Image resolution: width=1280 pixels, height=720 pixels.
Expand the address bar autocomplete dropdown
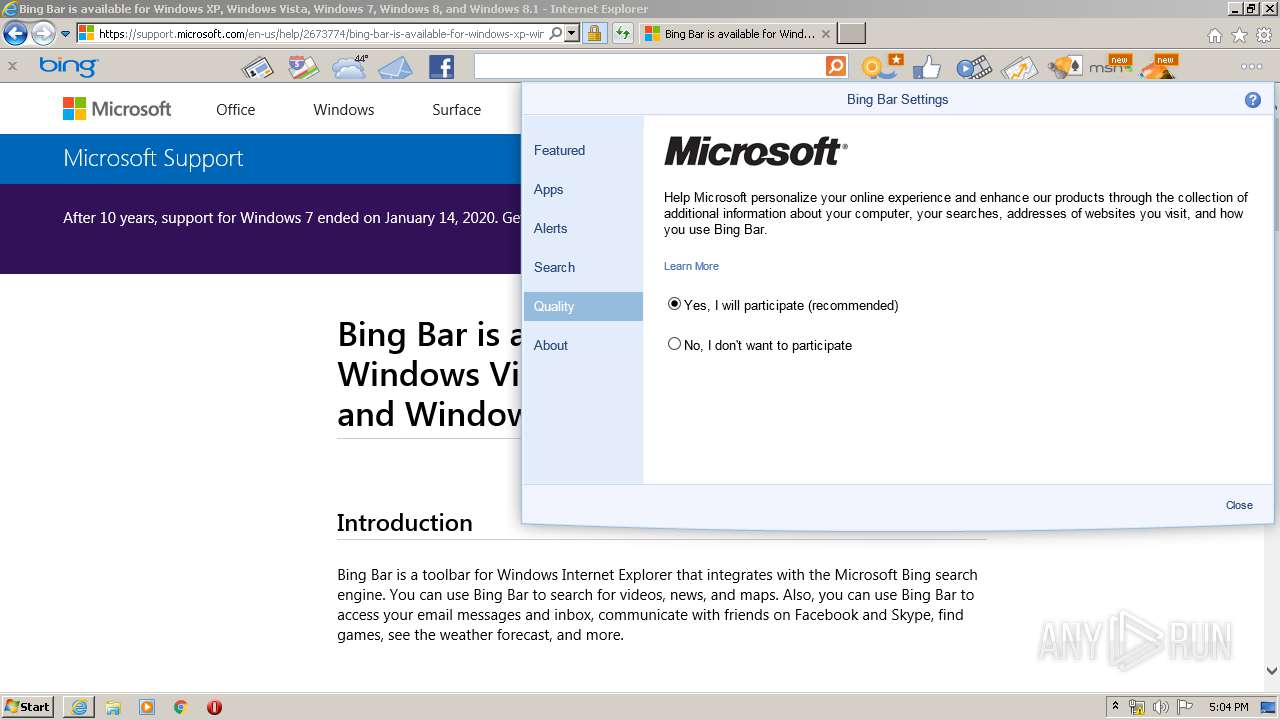572,33
